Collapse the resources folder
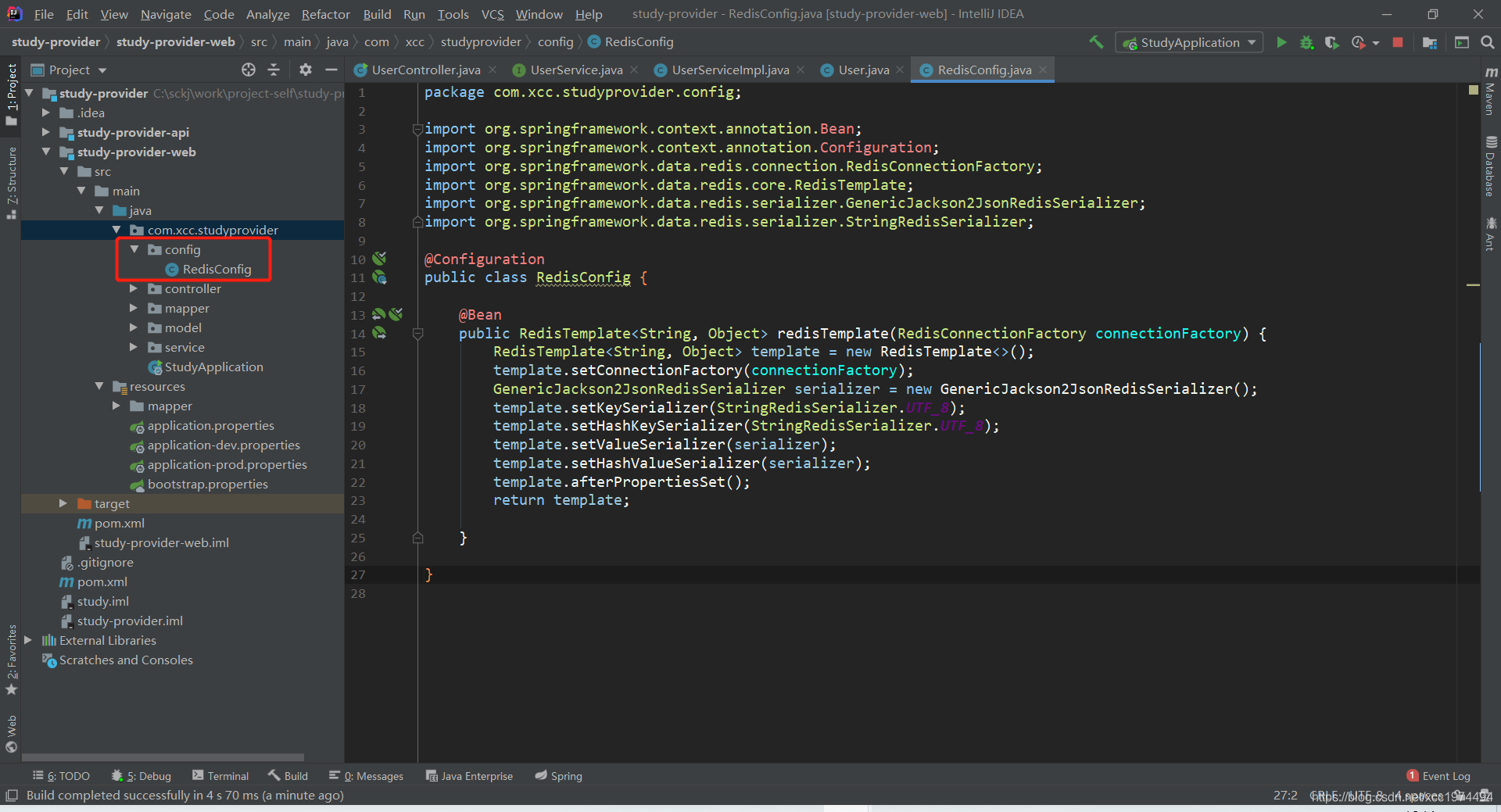The image size is (1501, 812). click(99, 386)
